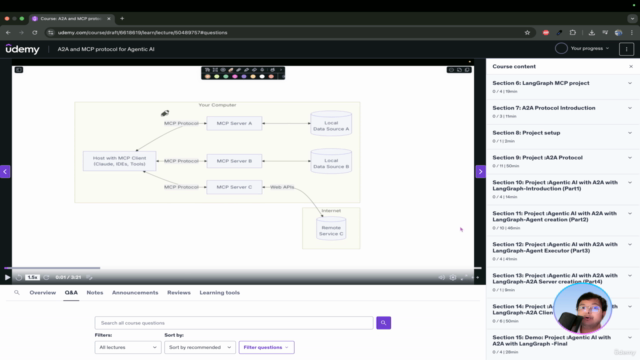
Task: Open the video volume control
Action: tap(441, 277)
